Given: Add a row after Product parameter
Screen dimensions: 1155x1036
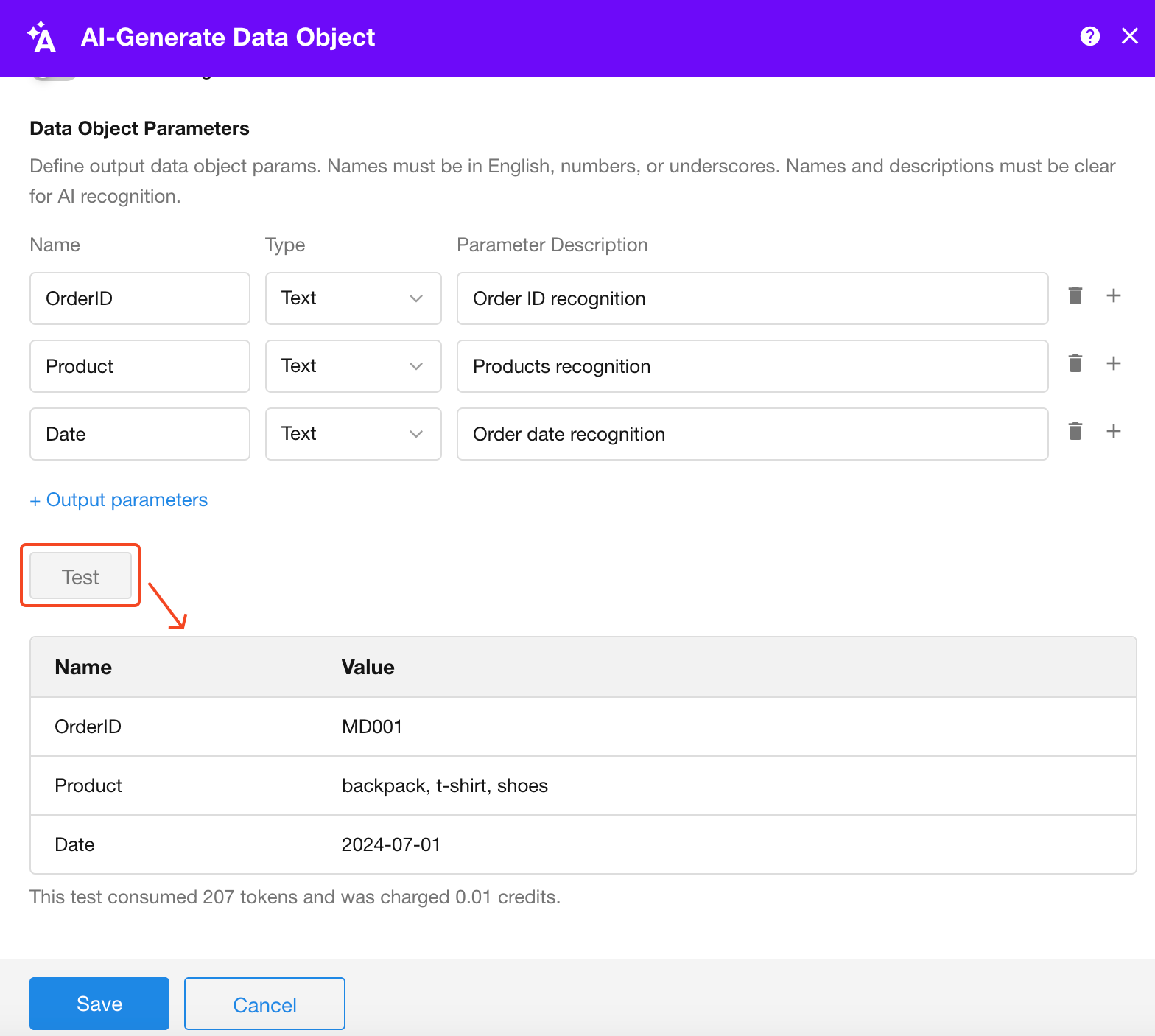Looking at the screenshot, I should click(1113, 364).
